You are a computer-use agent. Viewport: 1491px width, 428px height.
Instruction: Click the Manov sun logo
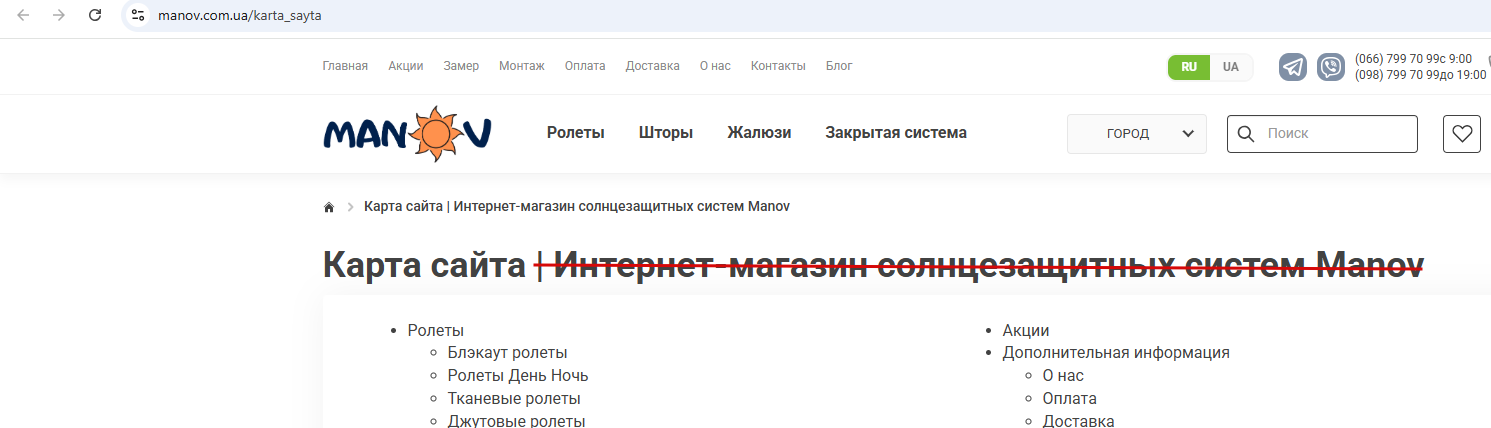click(407, 133)
